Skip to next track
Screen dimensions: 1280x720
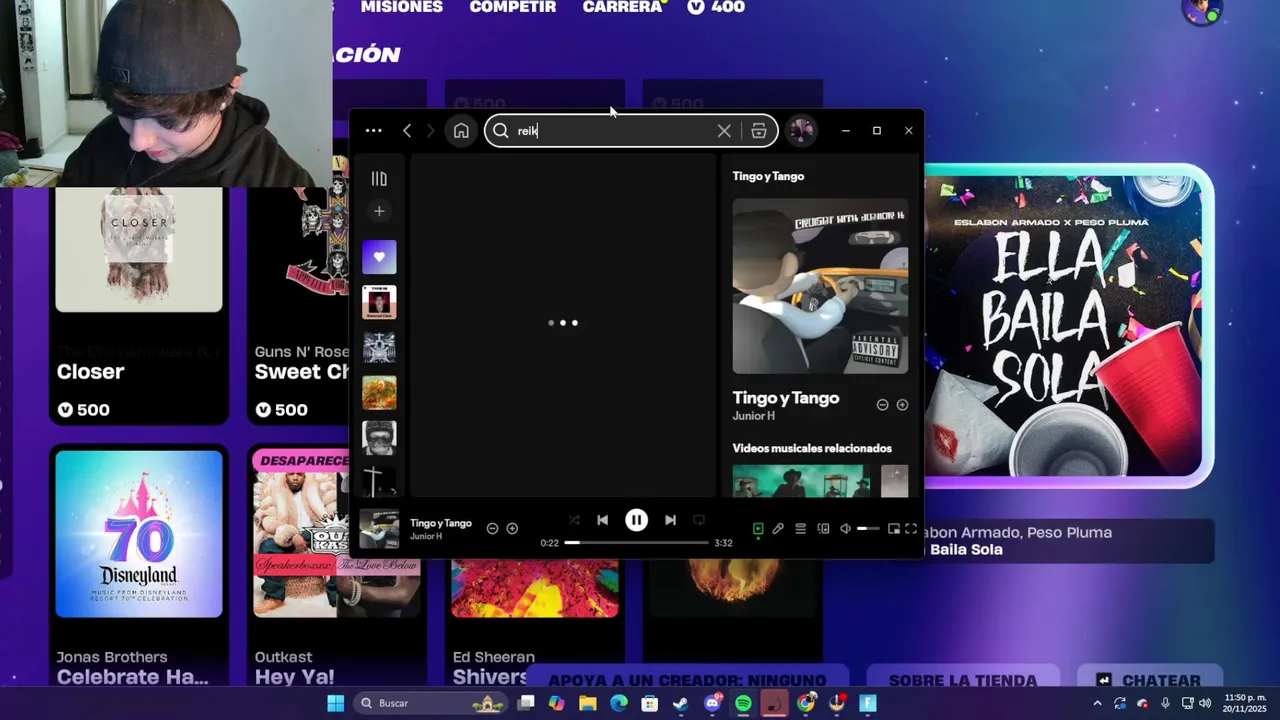pos(670,520)
